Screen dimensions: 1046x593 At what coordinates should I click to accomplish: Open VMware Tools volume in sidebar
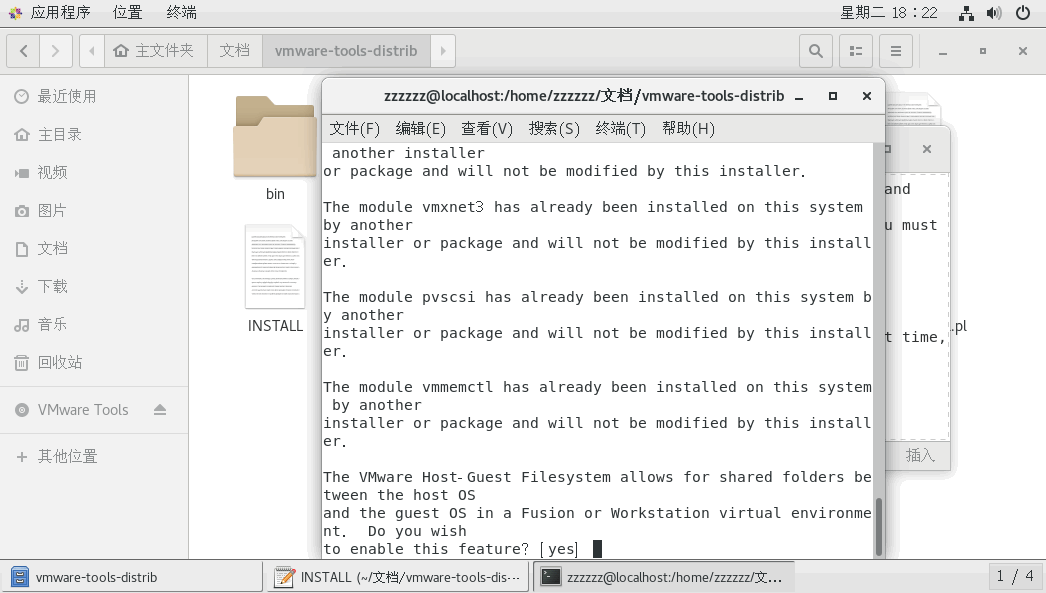click(83, 410)
